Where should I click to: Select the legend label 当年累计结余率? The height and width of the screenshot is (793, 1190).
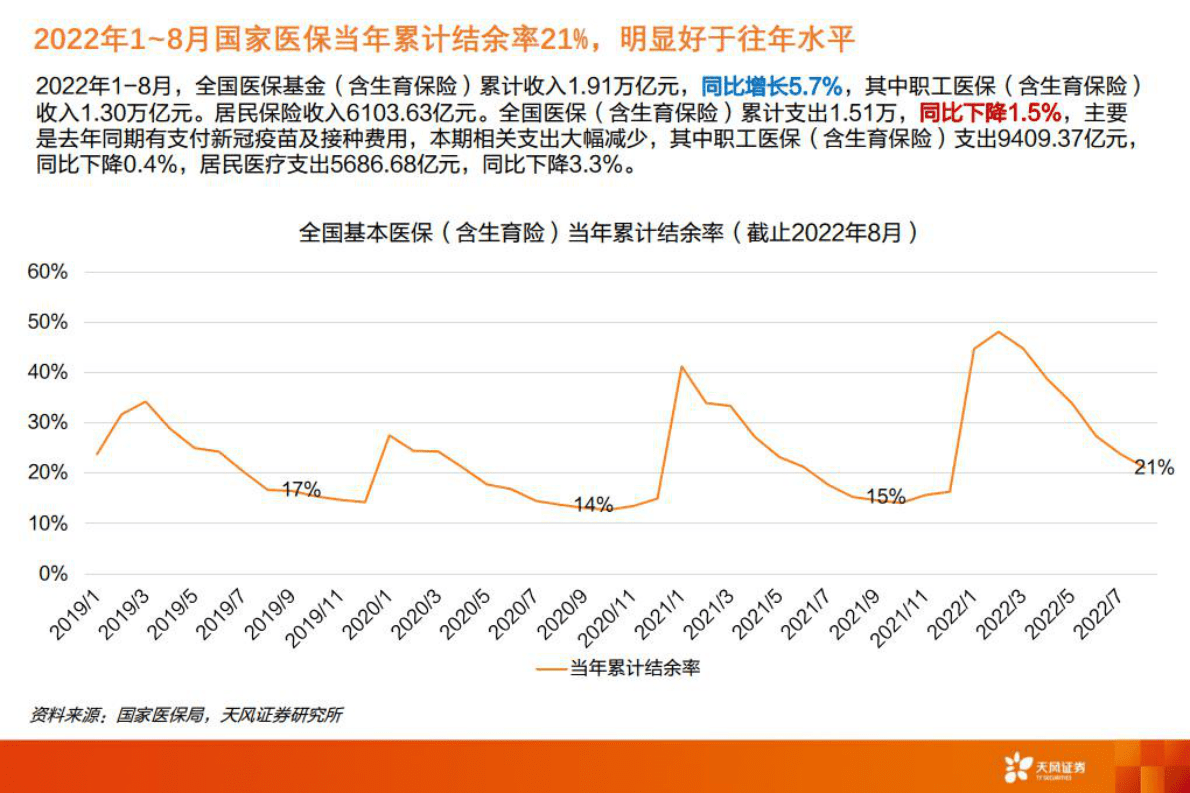634,668
